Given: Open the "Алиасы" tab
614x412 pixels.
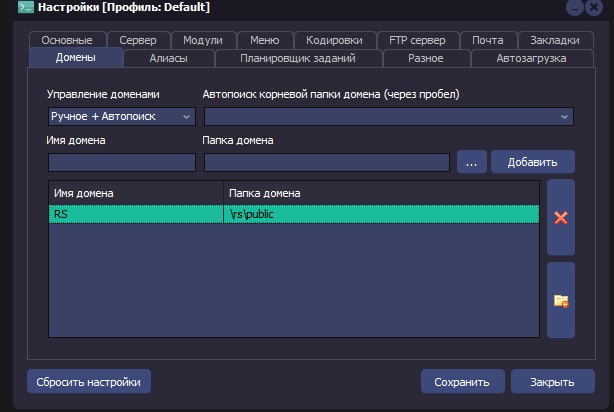Looking at the screenshot, I should [167, 59].
